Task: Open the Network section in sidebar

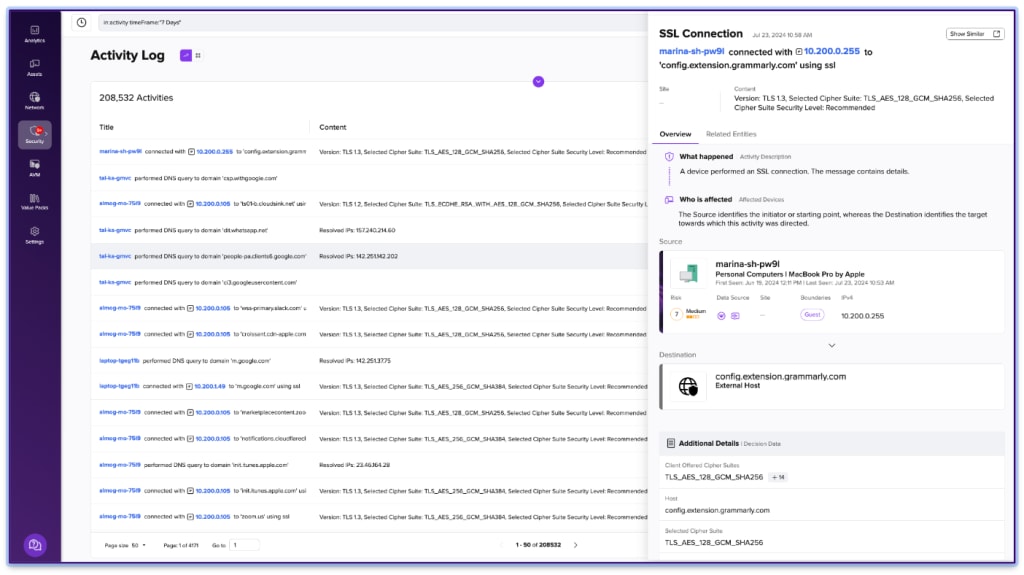Action: [x=35, y=101]
